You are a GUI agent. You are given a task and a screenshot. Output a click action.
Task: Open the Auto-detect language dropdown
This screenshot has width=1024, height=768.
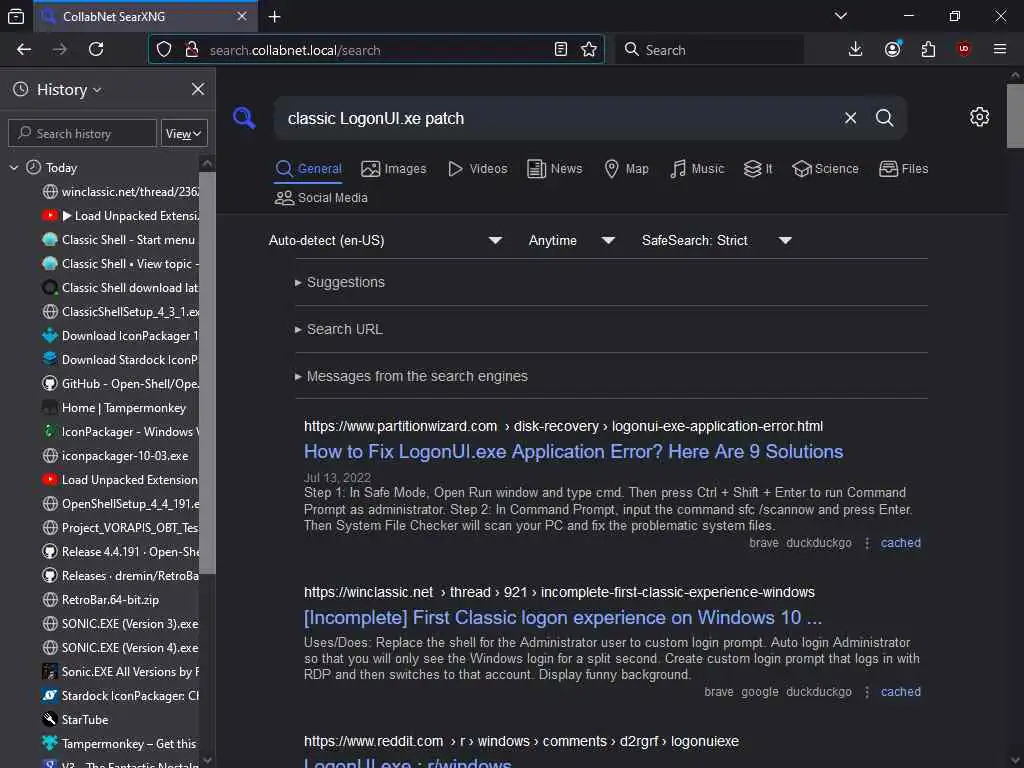(385, 240)
